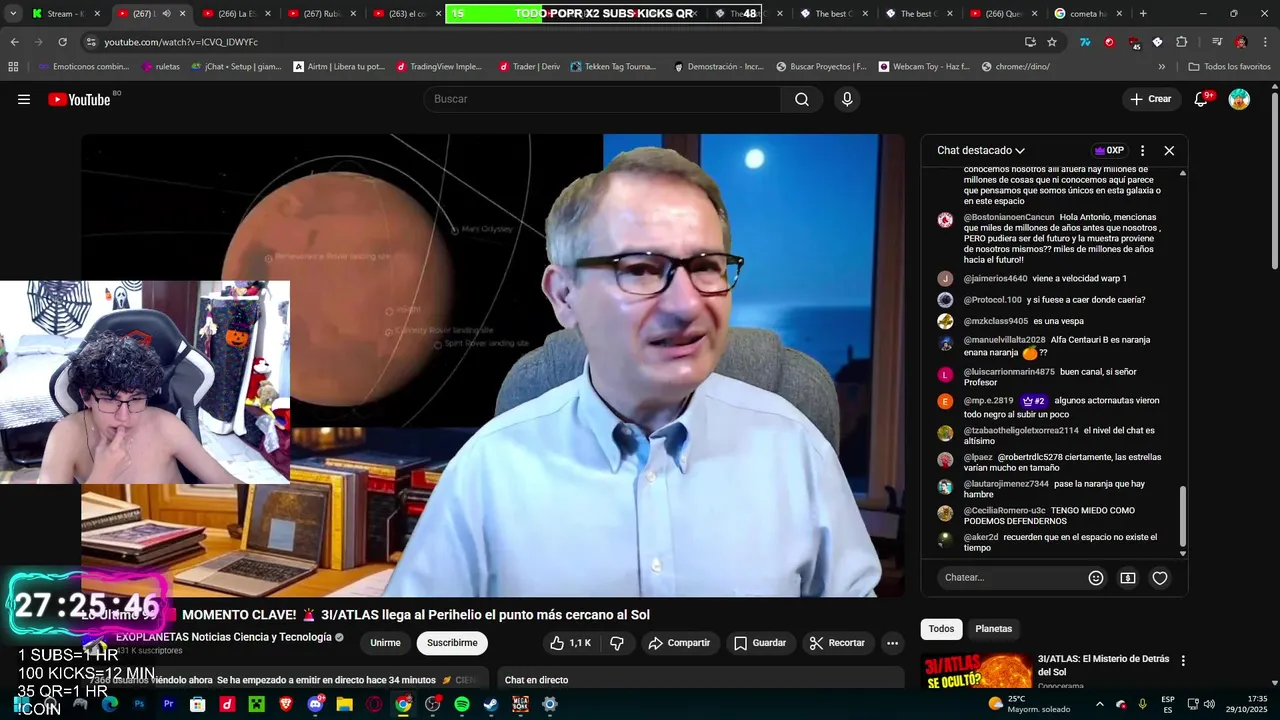Open File Explorer from the taskbar
The width and height of the screenshot is (1280, 720).
tap(345, 704)
